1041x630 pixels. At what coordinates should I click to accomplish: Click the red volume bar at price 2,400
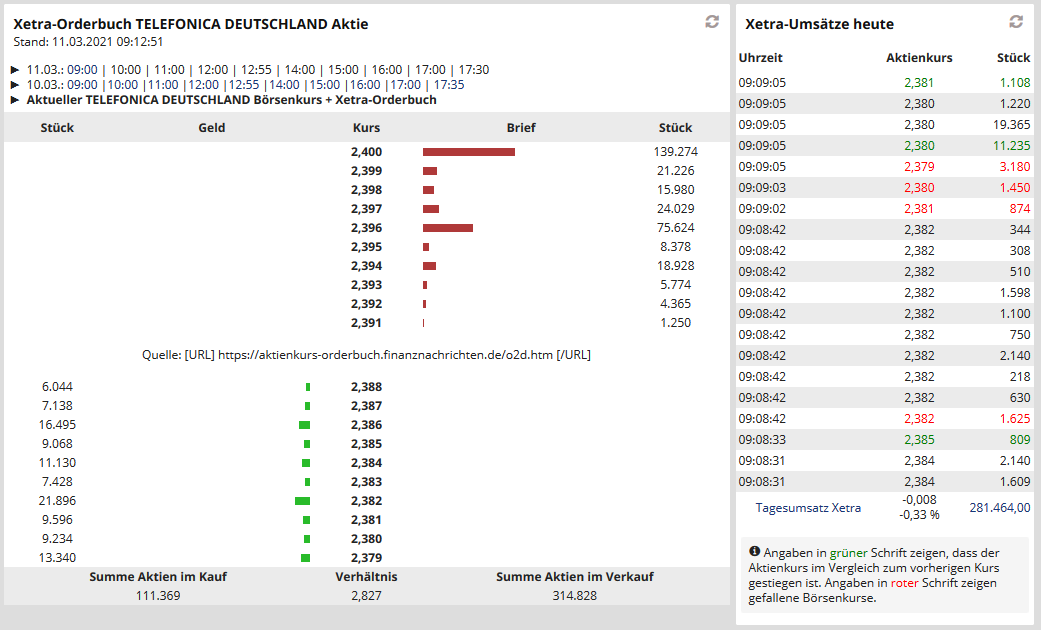click(x=468, y=152)
